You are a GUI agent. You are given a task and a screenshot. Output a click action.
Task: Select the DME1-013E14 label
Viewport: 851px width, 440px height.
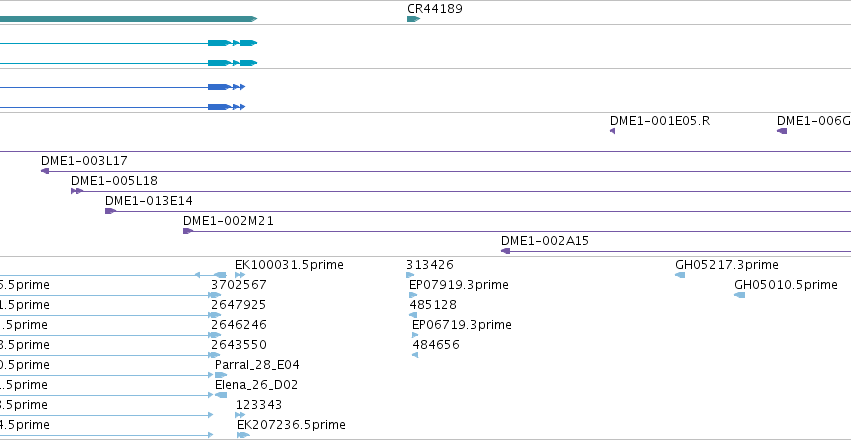pos(149,201)
